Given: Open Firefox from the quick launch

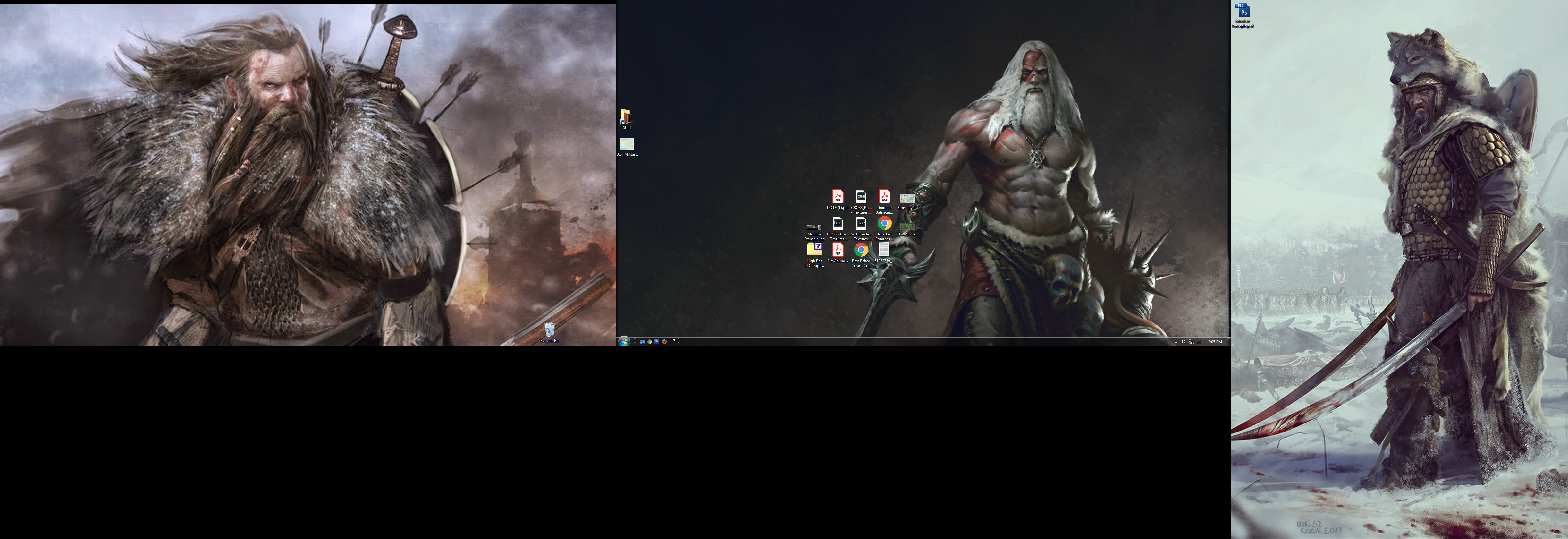Looking at the screenshot, I should pos(664,342).
